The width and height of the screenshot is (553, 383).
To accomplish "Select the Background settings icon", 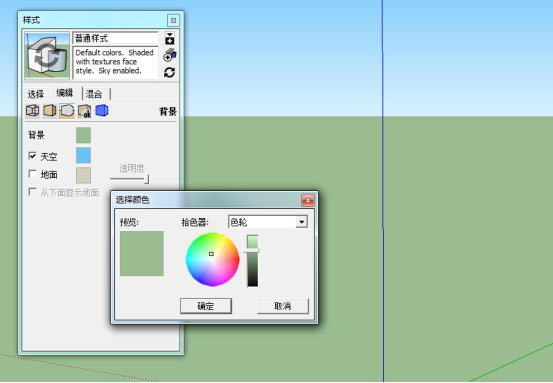I will pos(67,111).
